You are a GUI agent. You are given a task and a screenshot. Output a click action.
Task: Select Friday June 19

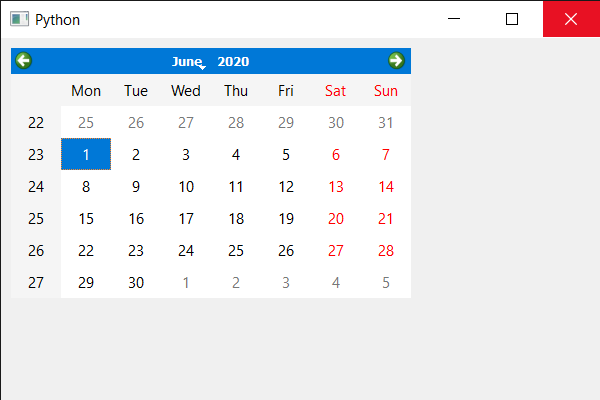[286, 219]
